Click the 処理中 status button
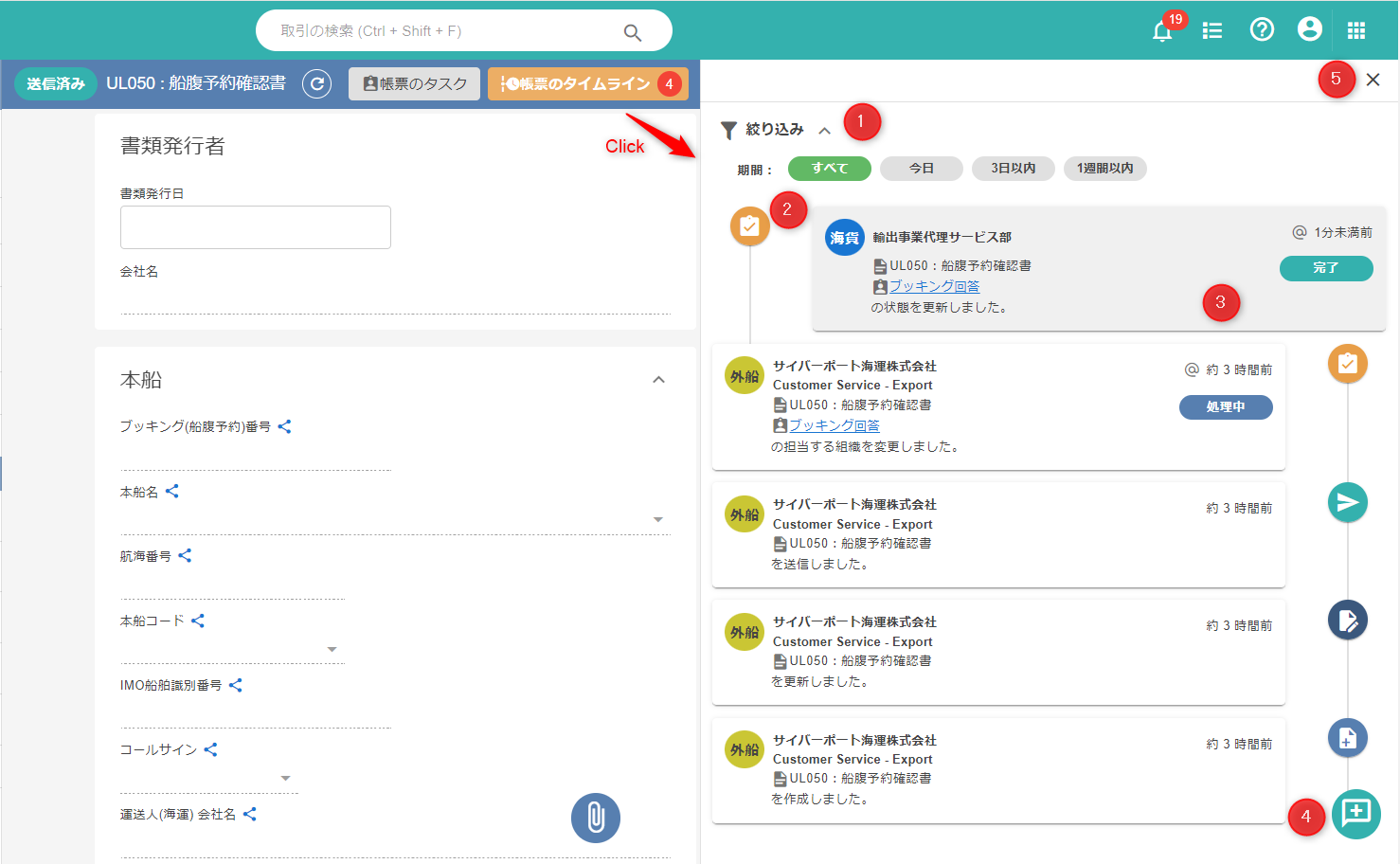Viewport: 1400px width, 864px height. tap(1225, 406)
